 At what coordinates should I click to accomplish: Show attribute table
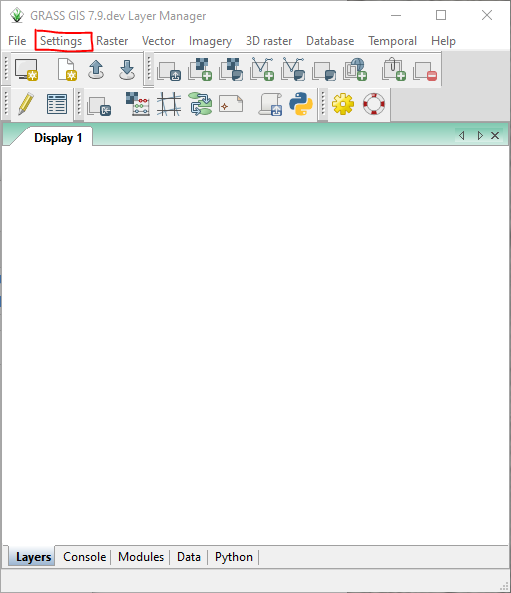[57, 104]
